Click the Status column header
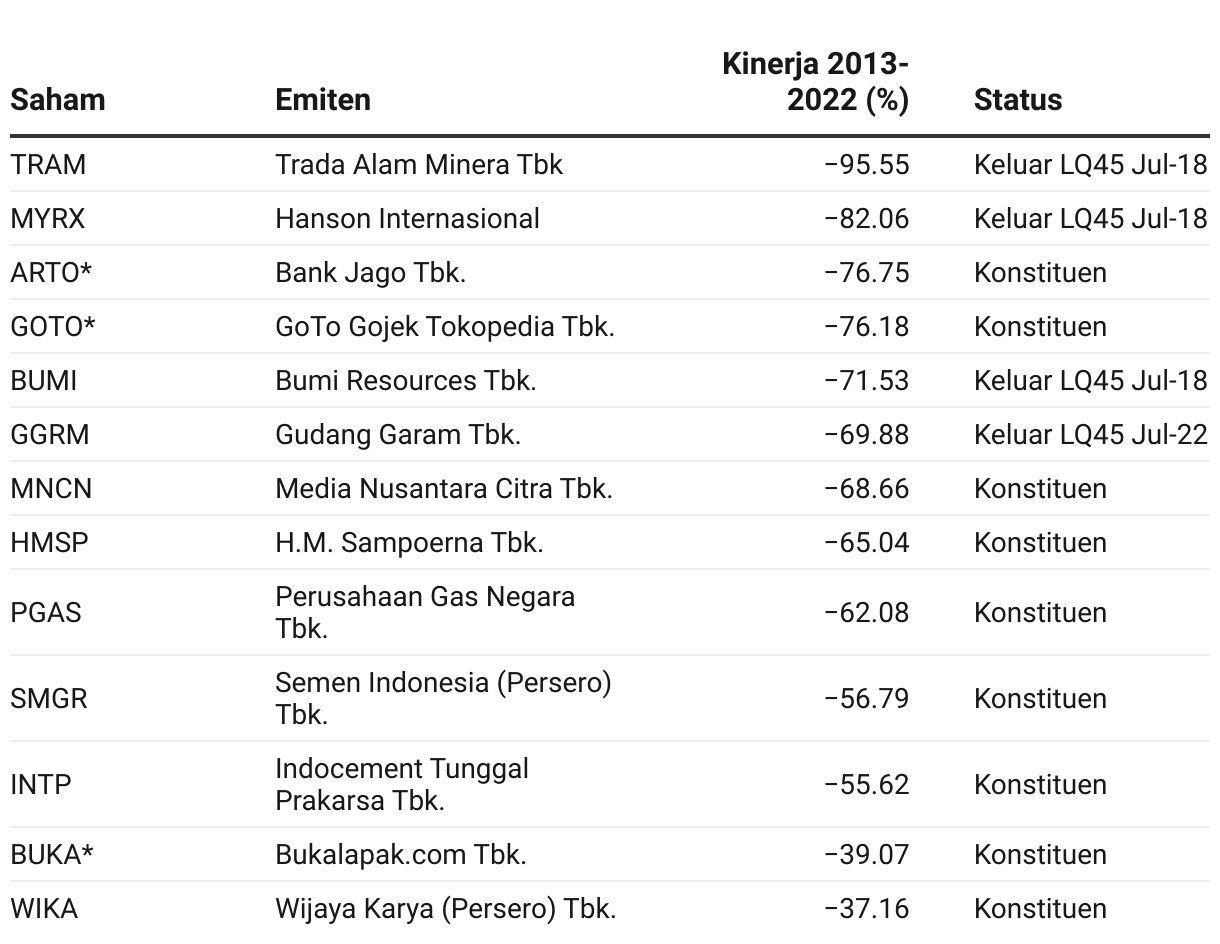Screen dimensions: 1220x944 [1018, 100]
